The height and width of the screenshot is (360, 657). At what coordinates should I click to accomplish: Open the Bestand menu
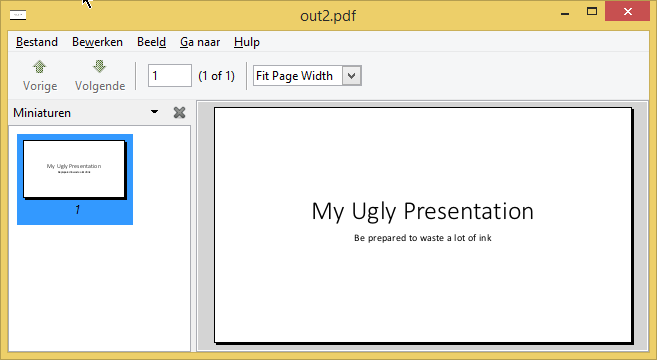[37, 42]
